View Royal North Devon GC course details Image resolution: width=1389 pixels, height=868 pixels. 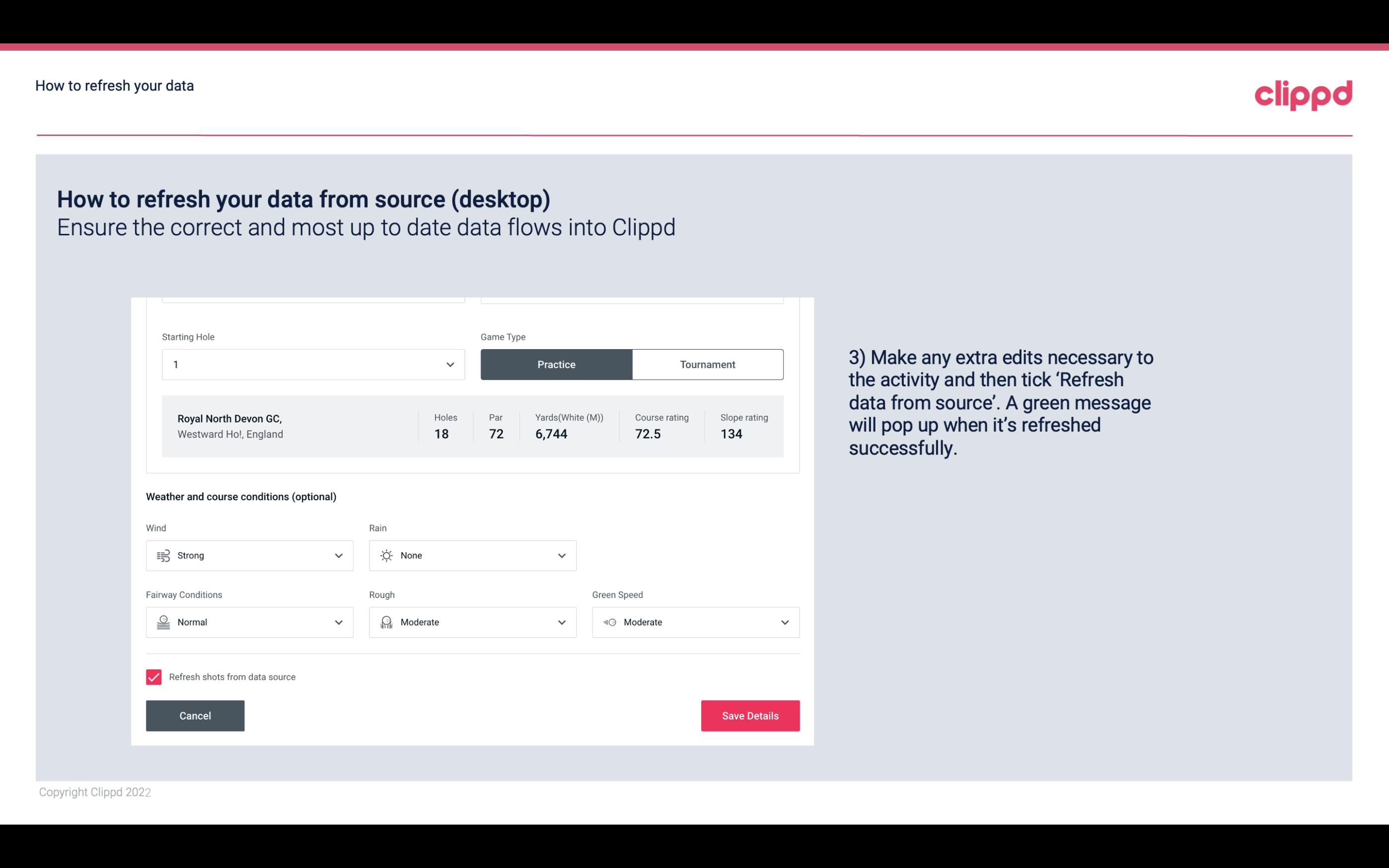(x=472, y=426)
